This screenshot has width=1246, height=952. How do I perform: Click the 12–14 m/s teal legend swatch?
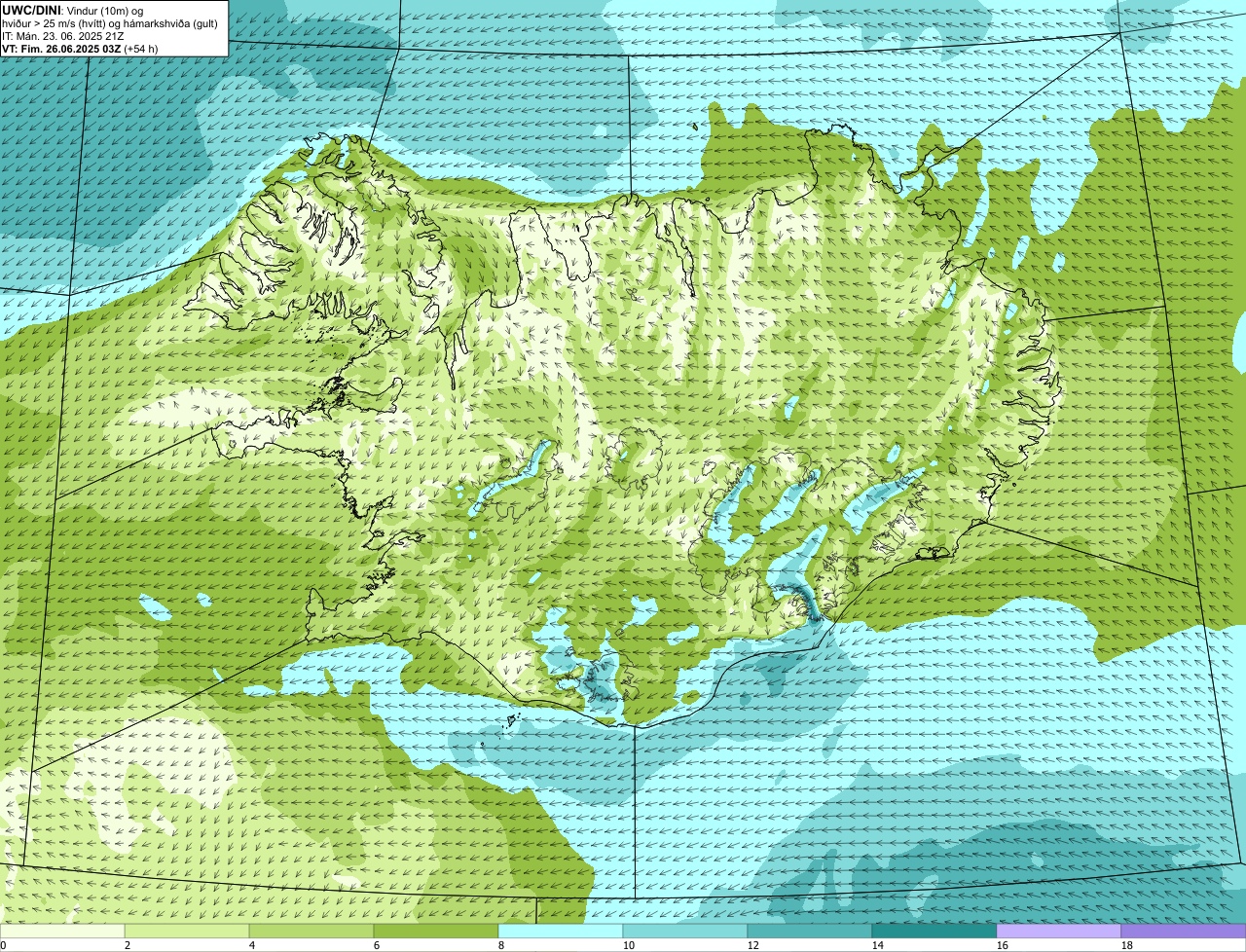[810, 932]
